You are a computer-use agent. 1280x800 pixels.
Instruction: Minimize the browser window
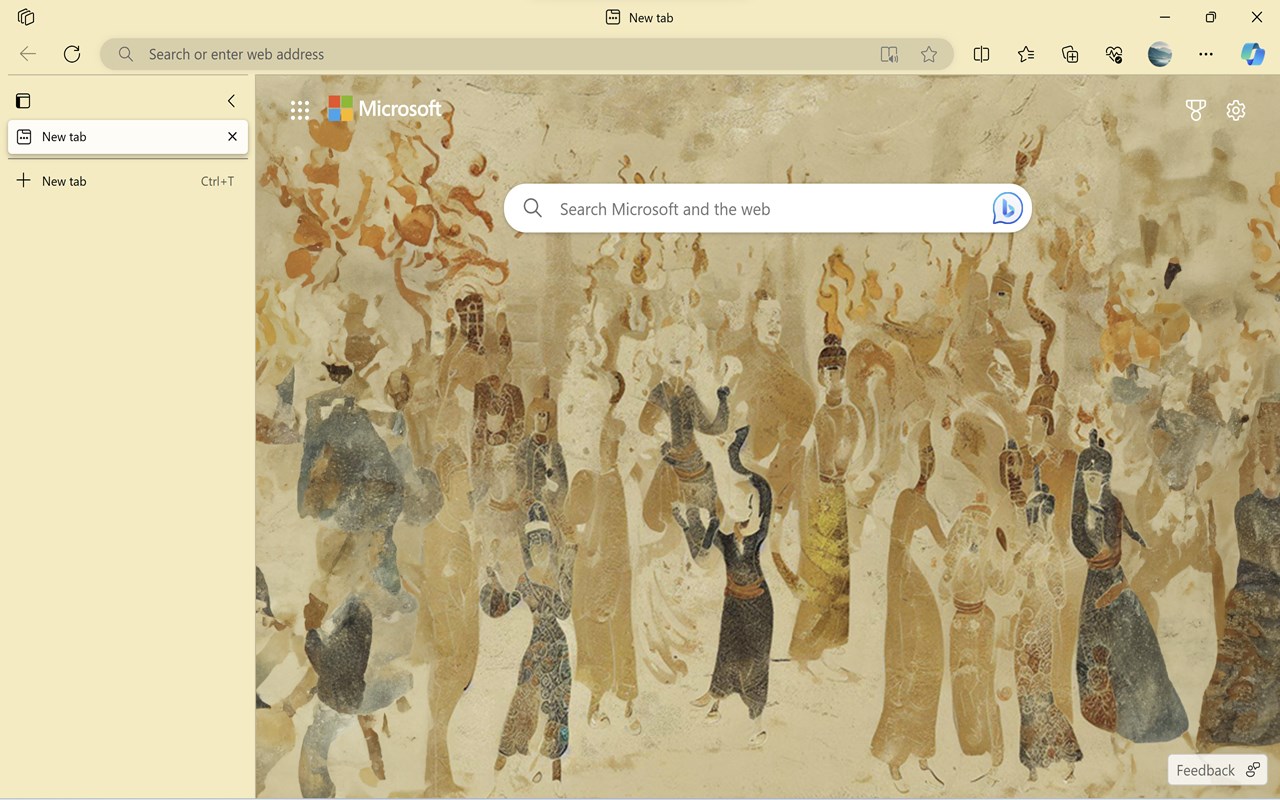tap(1164, 17)
